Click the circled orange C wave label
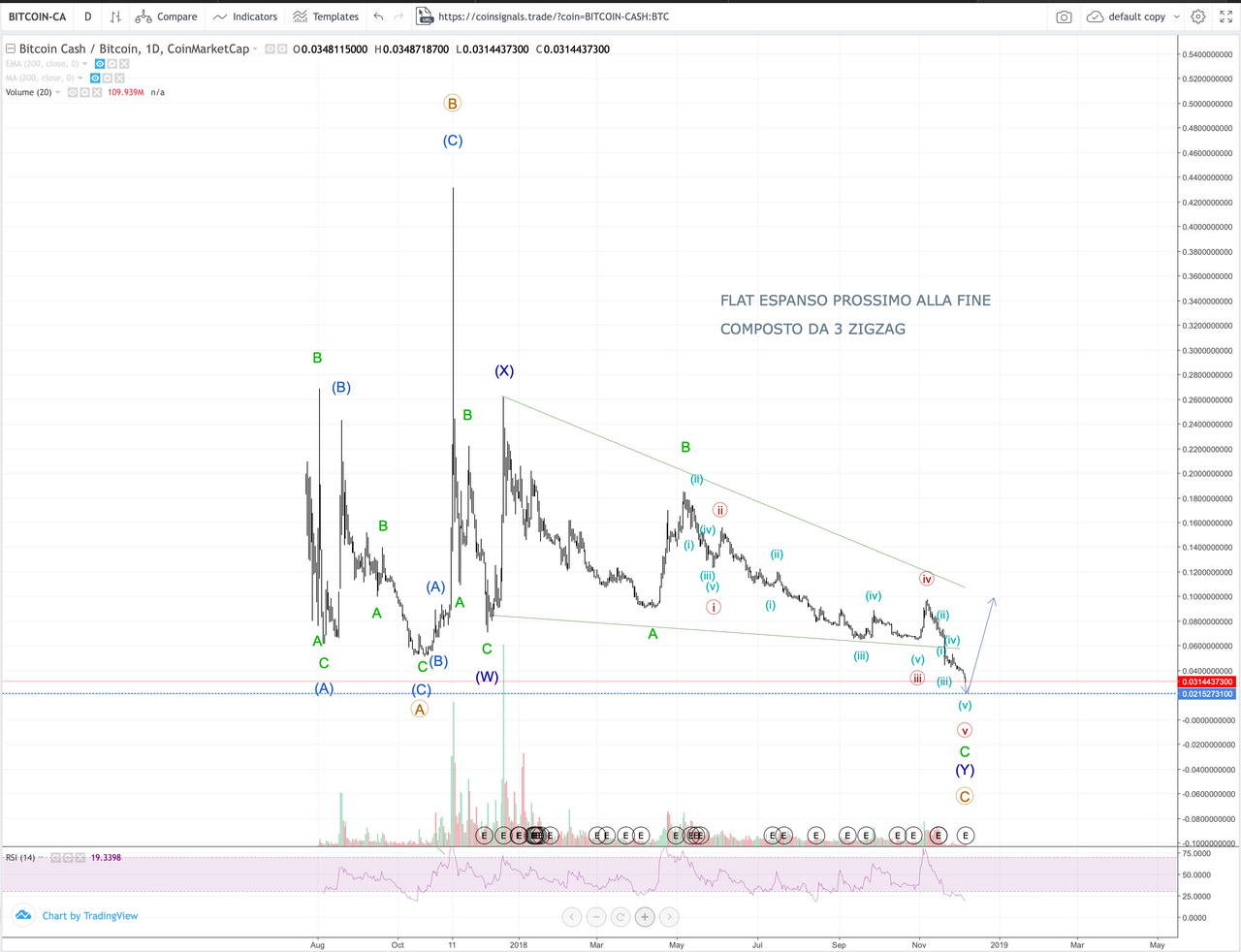Viewport: 1241px width, 952px height. (964, 796)
